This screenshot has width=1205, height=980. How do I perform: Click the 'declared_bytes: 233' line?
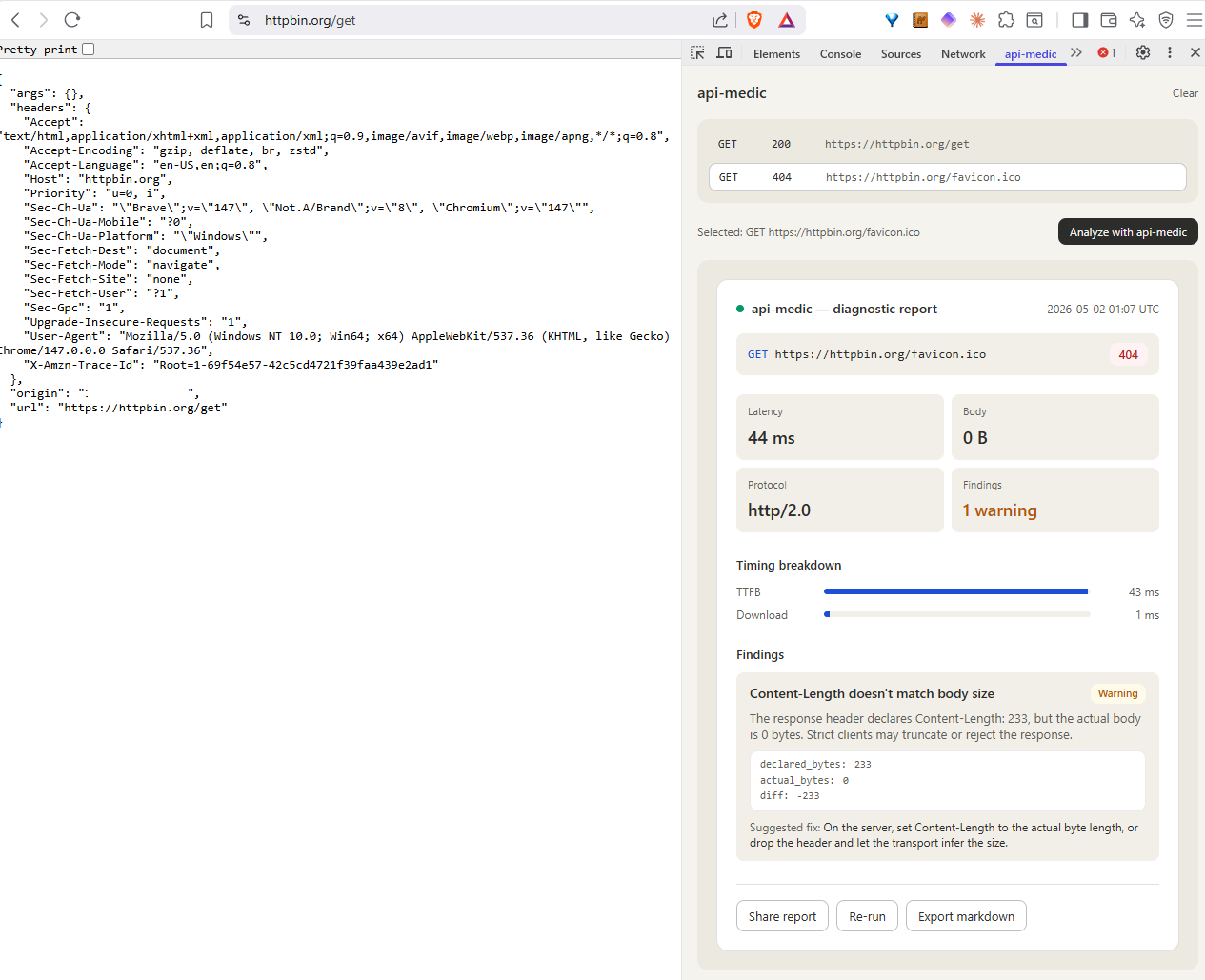[815, 764]
